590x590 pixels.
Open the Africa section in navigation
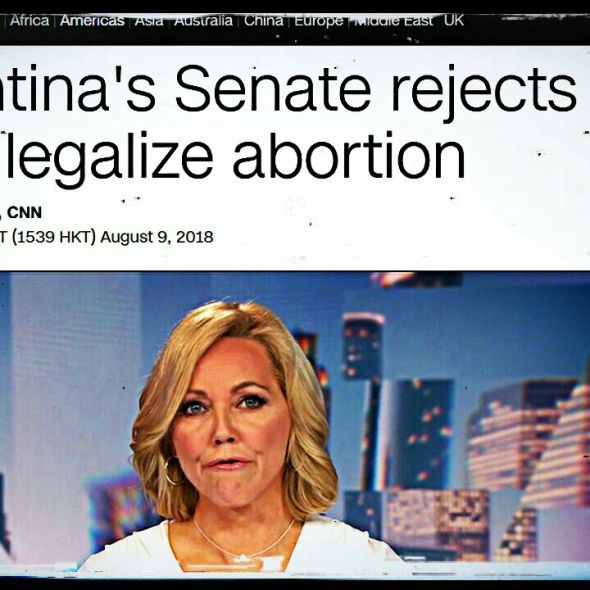[x=29, y=20]
